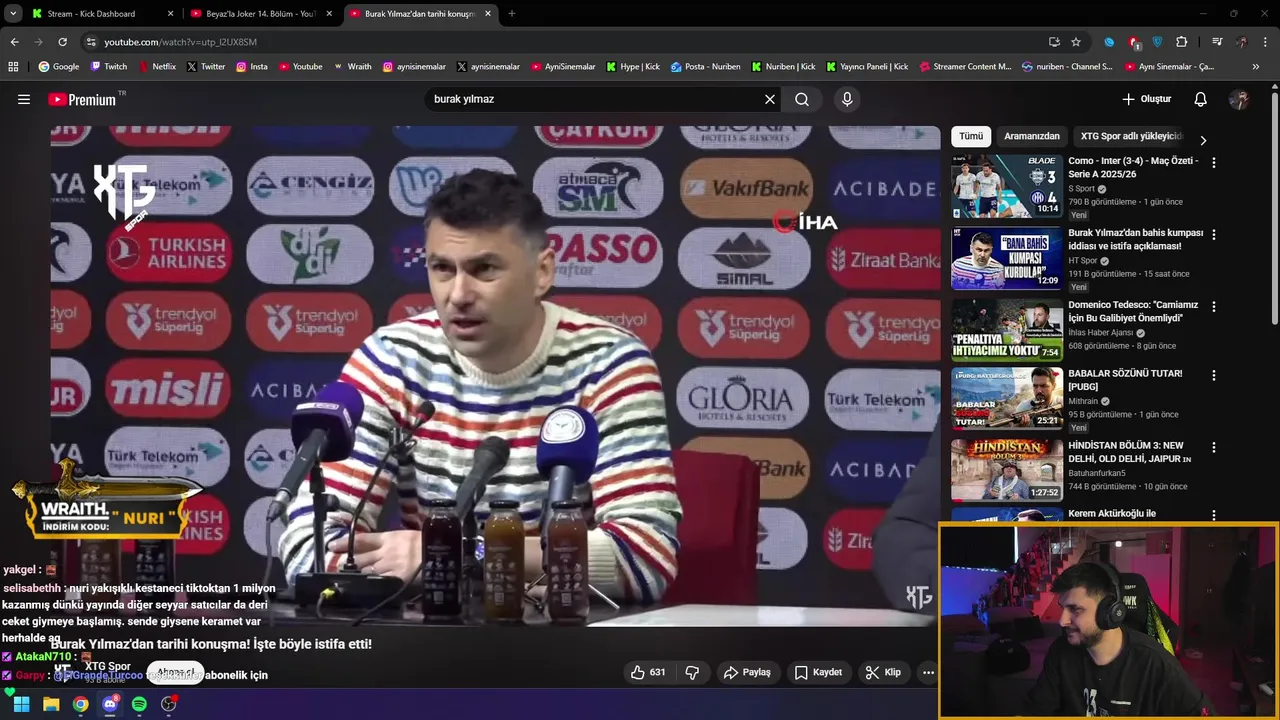Open the Yayıncı Paneli | Kick bookmark
Viewport: 1280px width, 720px height.
point(867,67)
